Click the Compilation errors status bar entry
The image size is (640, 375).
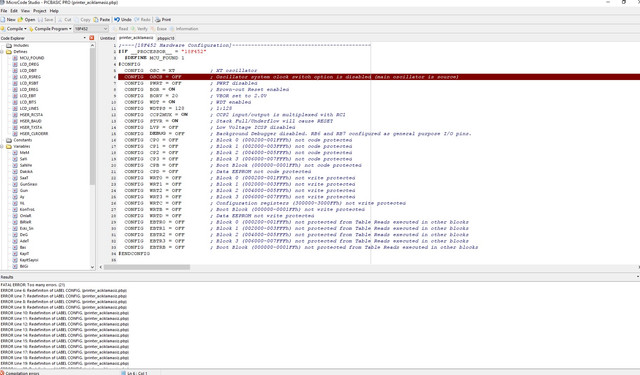point(20,373)
